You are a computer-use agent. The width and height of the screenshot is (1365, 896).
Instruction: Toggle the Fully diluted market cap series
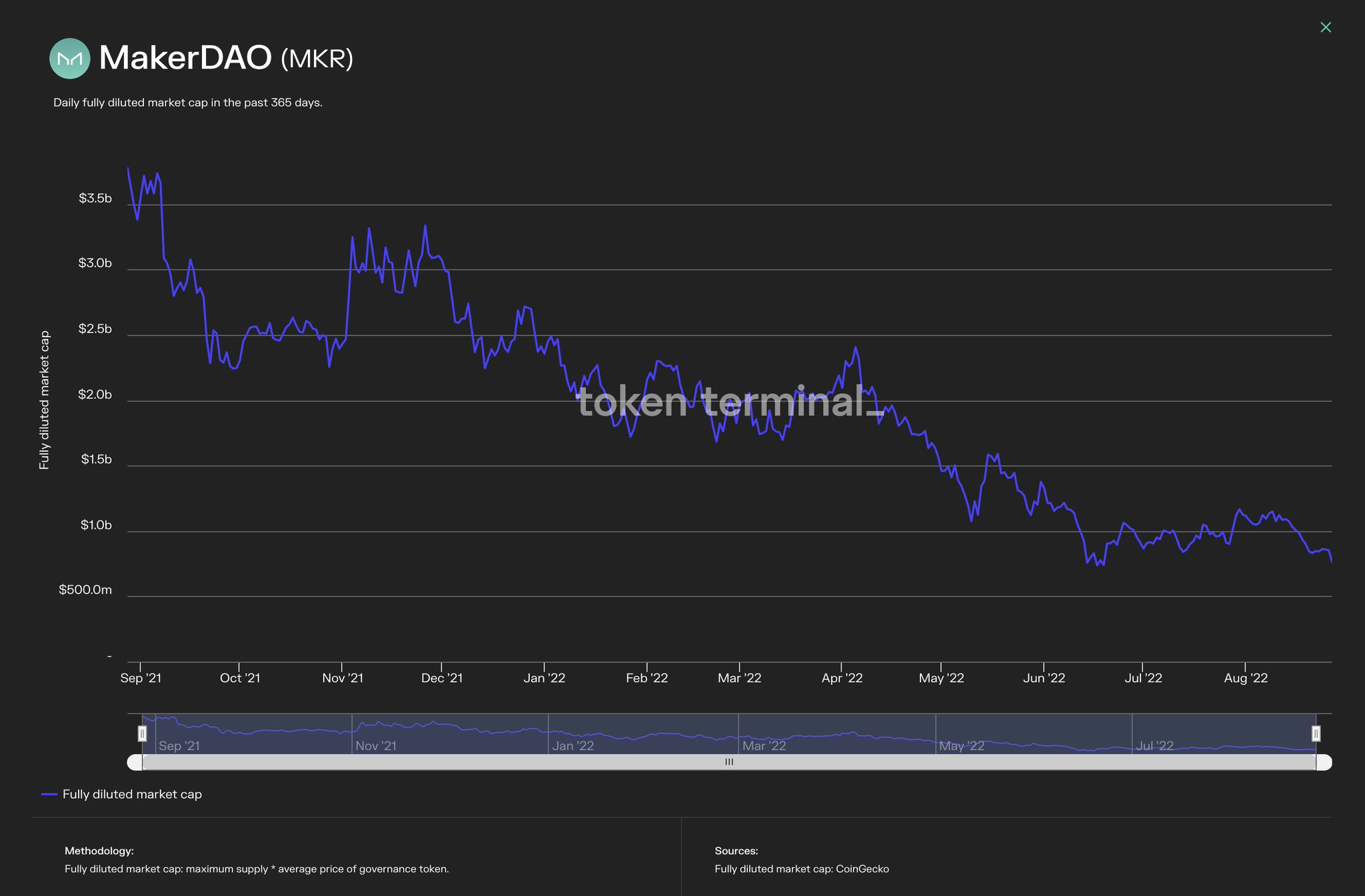tap(131, 794)
